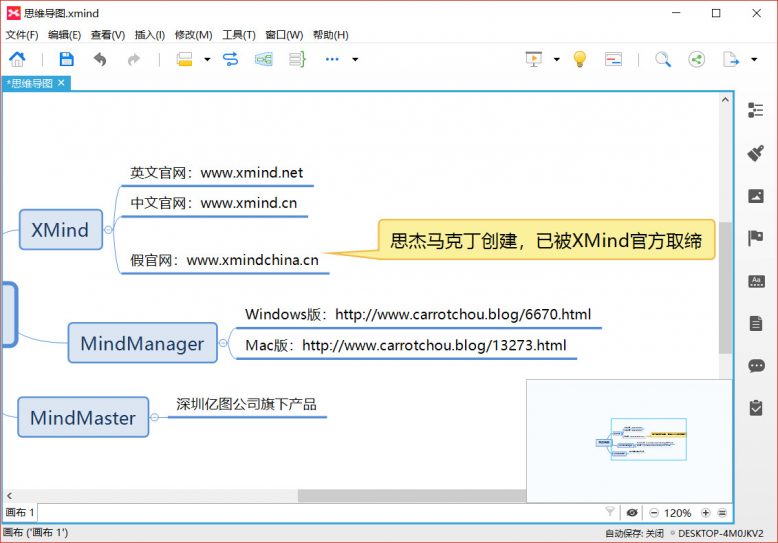Toggle the overview eye icon
This screenshot has height=543, width=778.
click(632, 513)
